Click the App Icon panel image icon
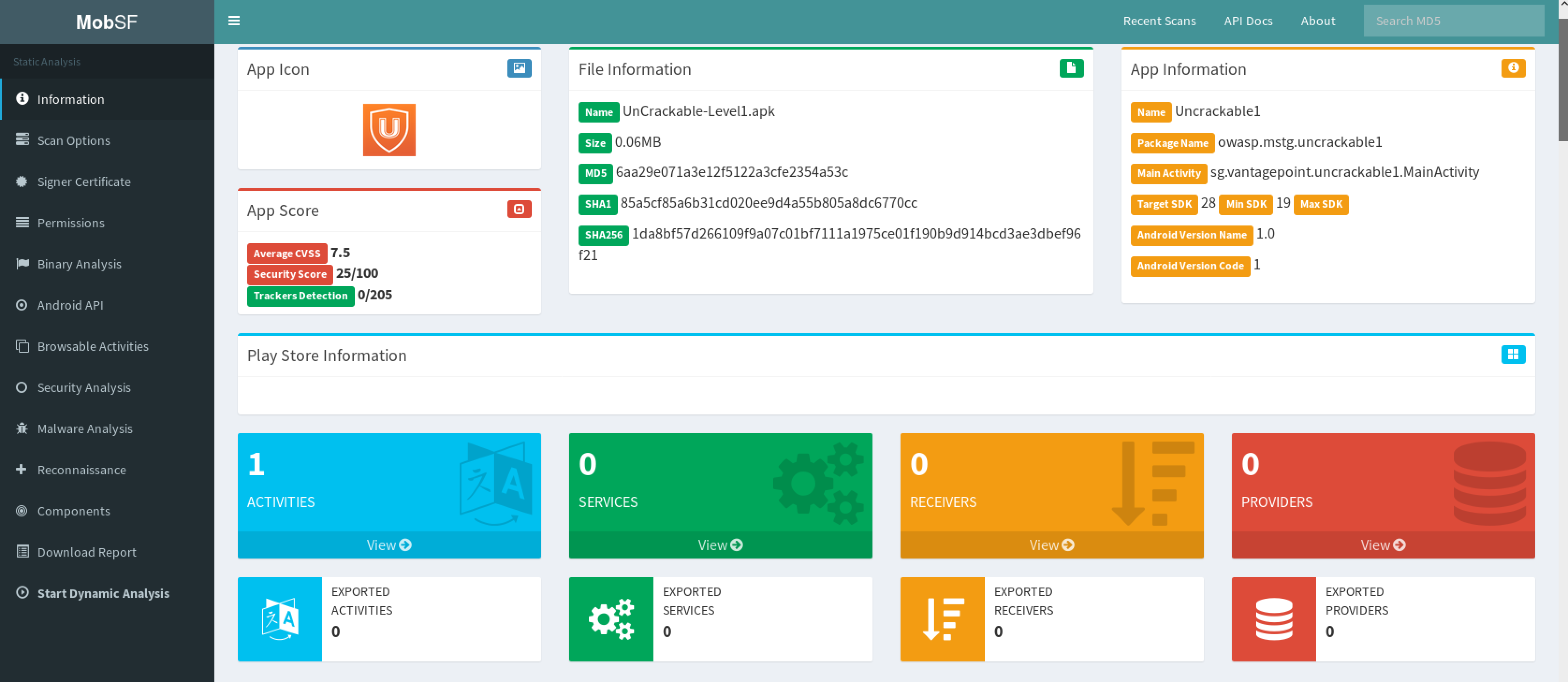 [519, 68]
